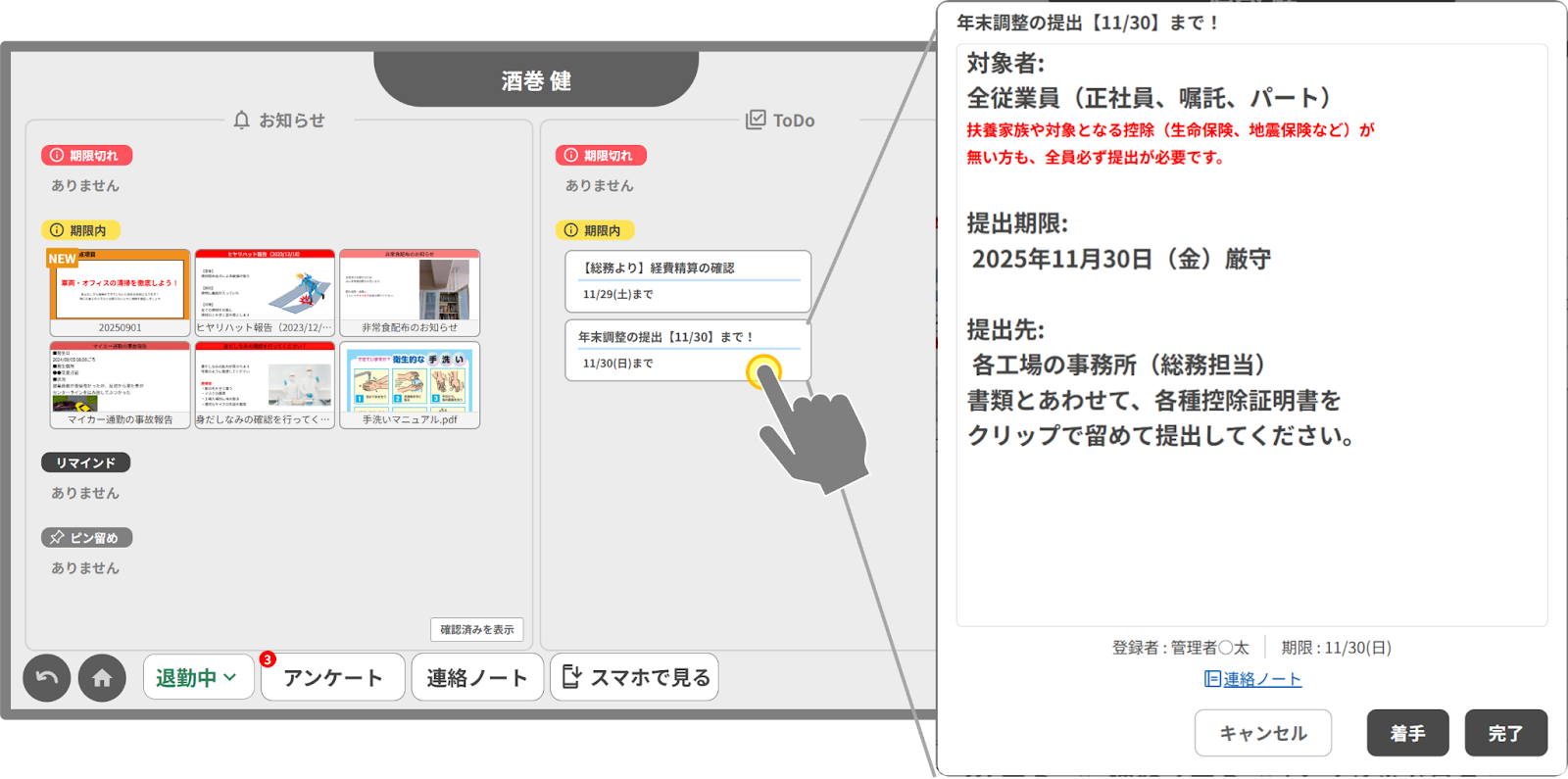Click the bell icon beside お知らせ
Screen dimensions: 1568x779
[x=242, y=121]
